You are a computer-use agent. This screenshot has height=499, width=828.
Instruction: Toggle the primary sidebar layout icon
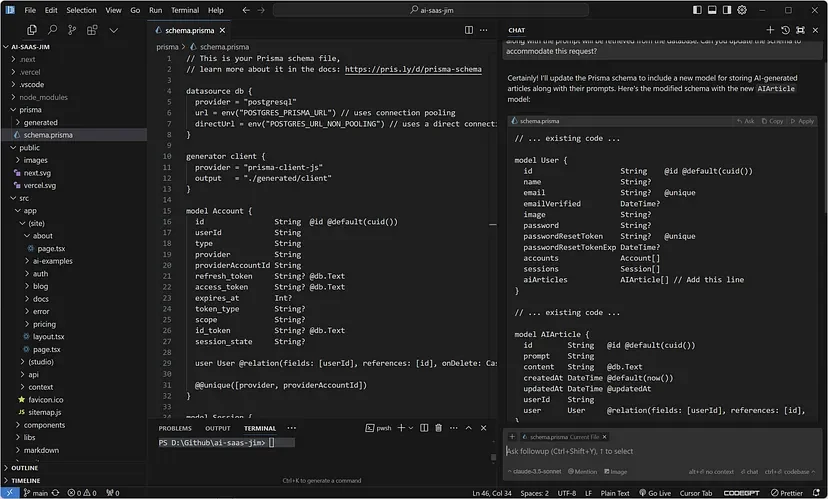[x=697, y=10]
